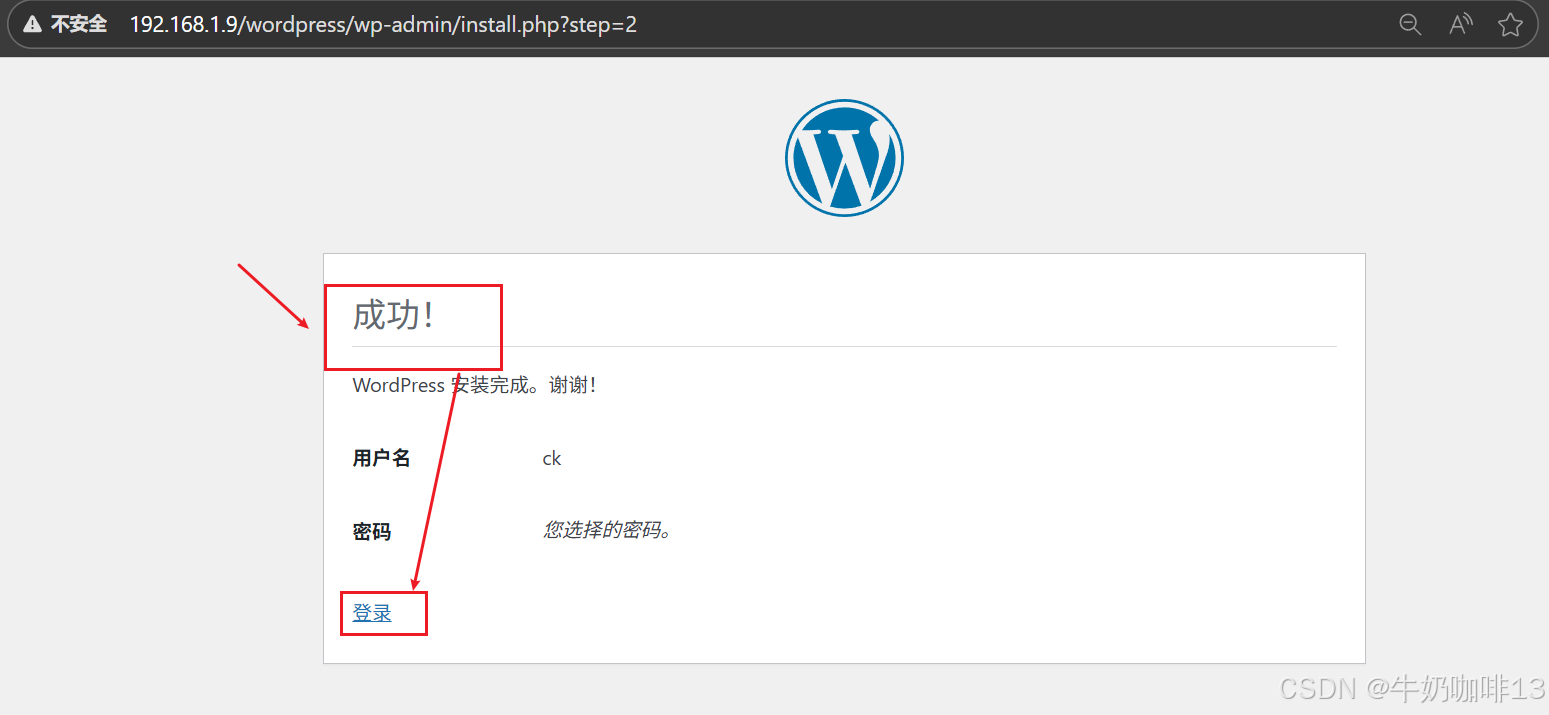Select the URL in the address bar
The image size is (1549, 715).
pyautogui.click(x=383, y=25)
